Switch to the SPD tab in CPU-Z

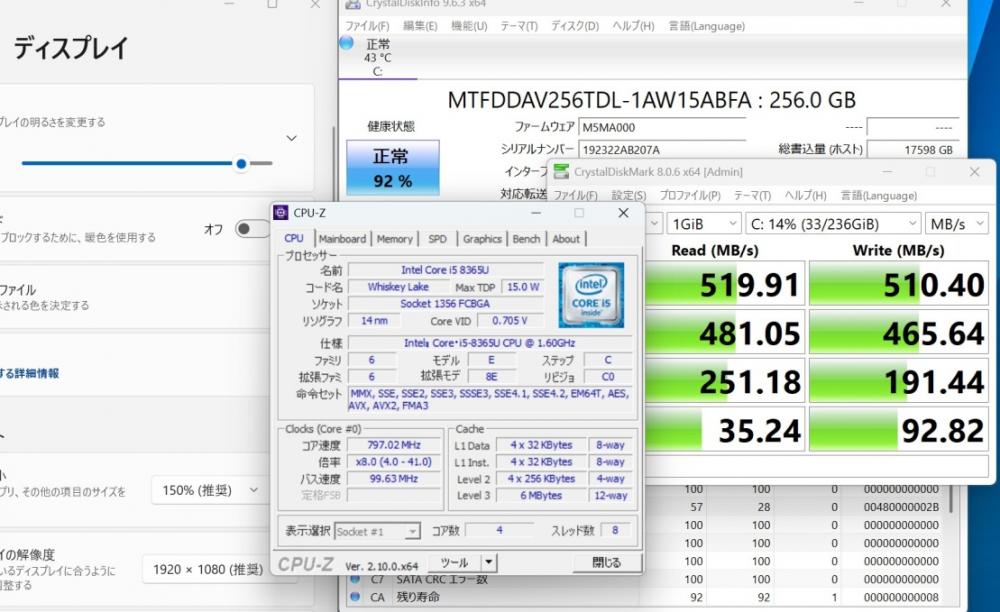coord(438,239)
